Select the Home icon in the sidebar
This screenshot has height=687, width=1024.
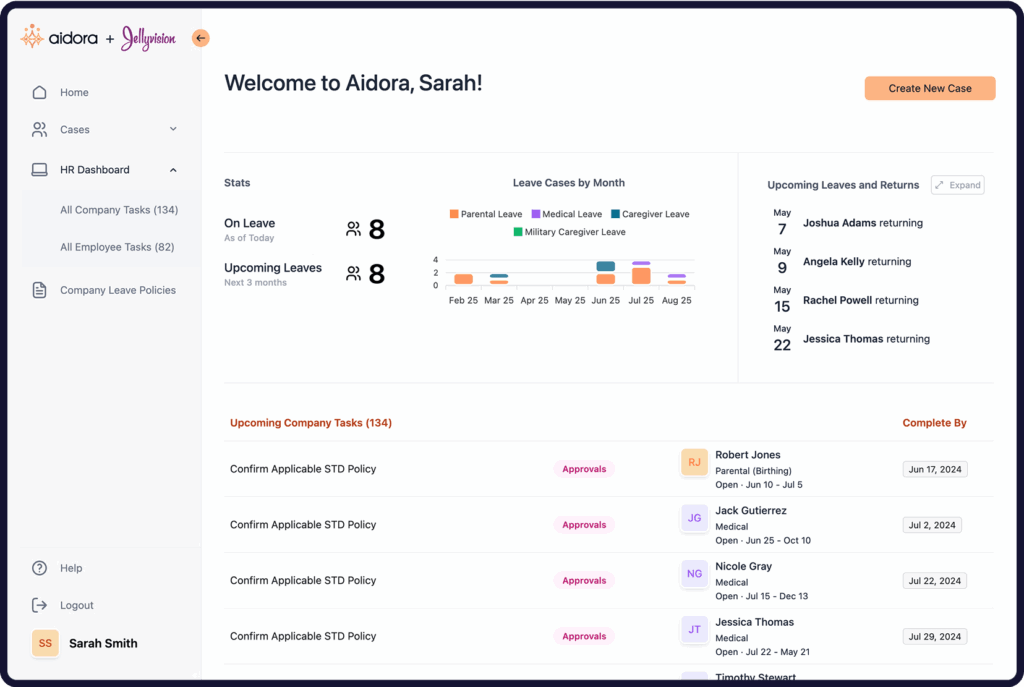40,92
